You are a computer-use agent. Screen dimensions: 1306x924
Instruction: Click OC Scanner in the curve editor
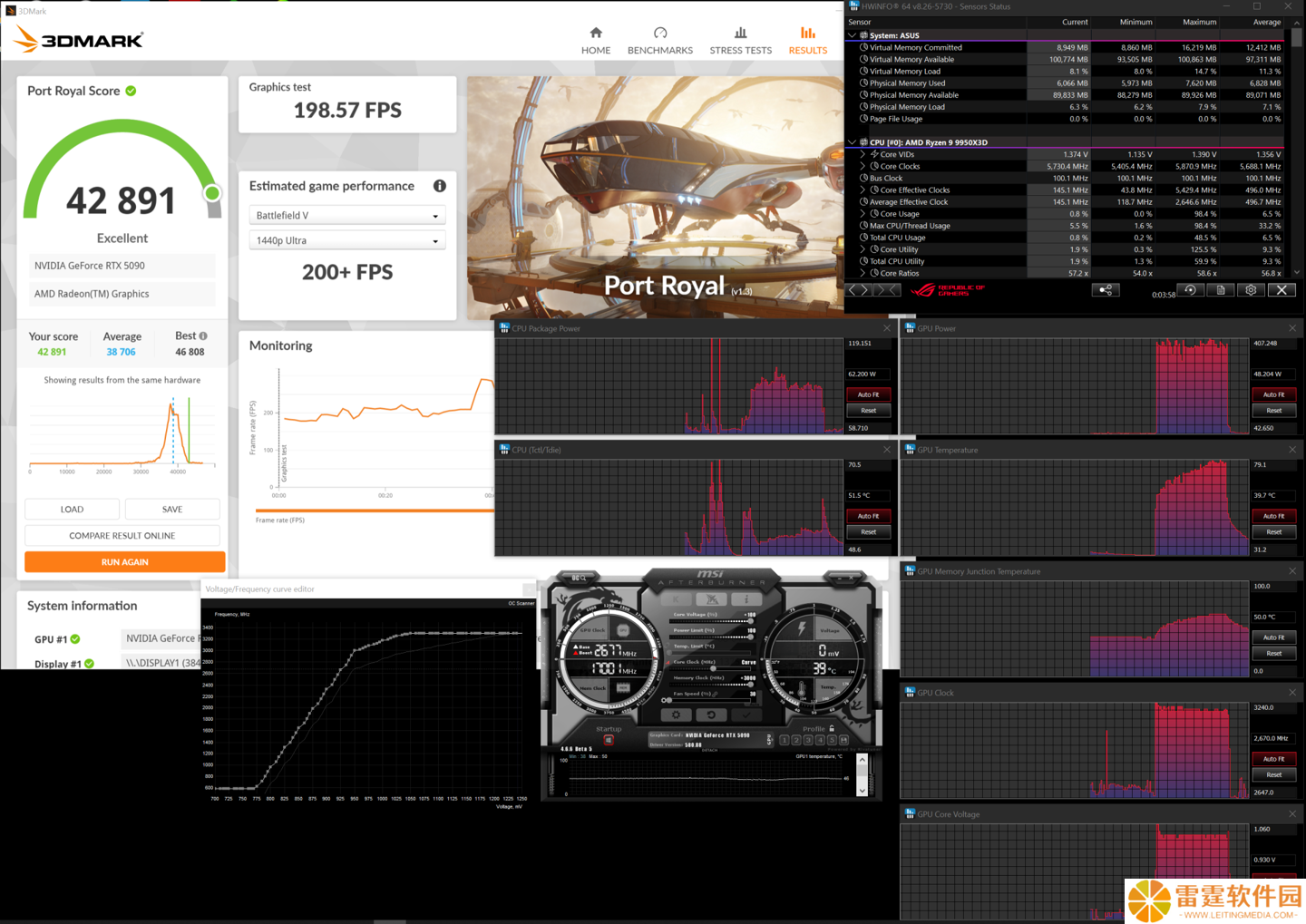tap(521, 603)
